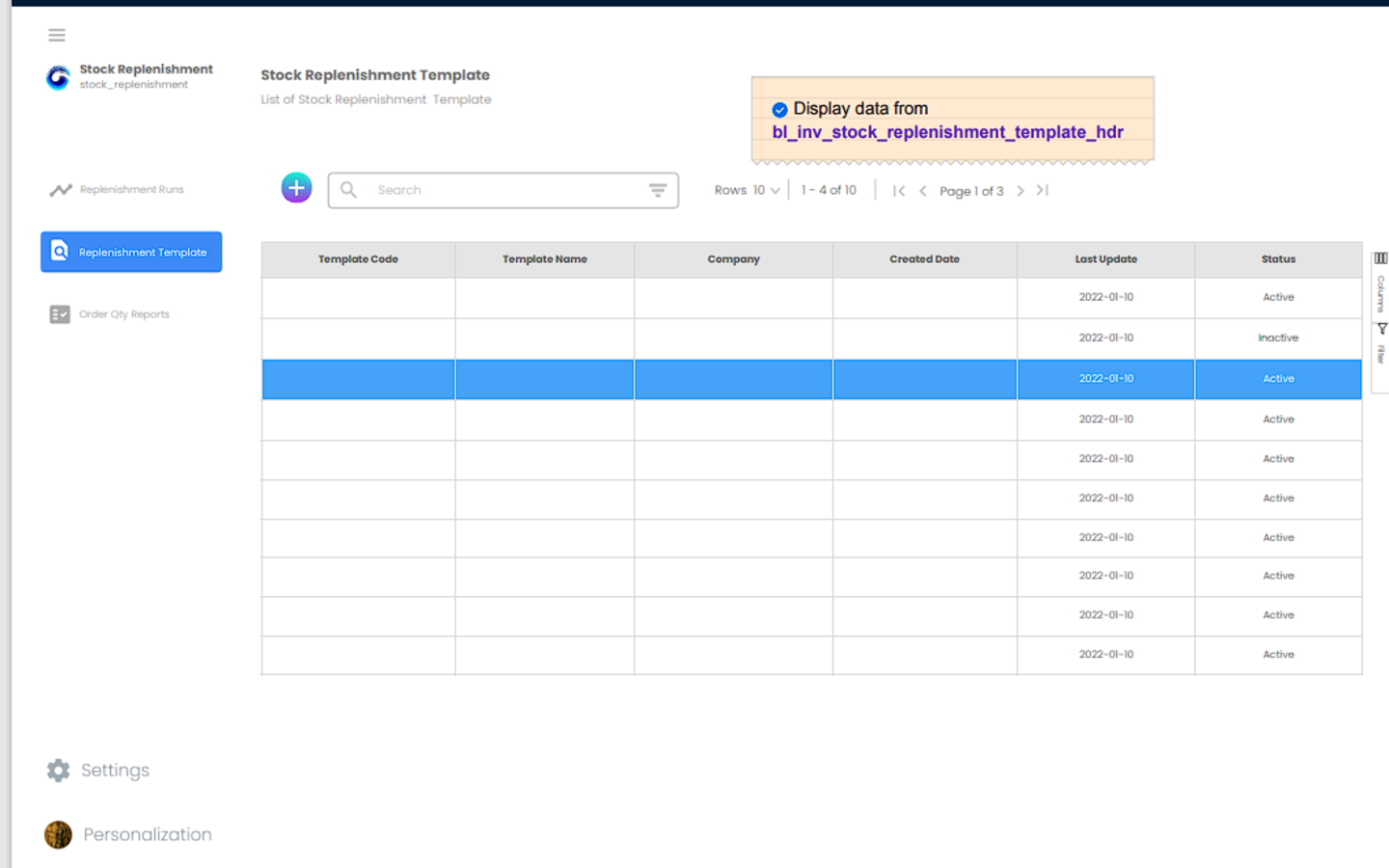Click the Stock Replenishment app logo
Viewport: 1389px width, 868px height.
[x=58, y=77]
